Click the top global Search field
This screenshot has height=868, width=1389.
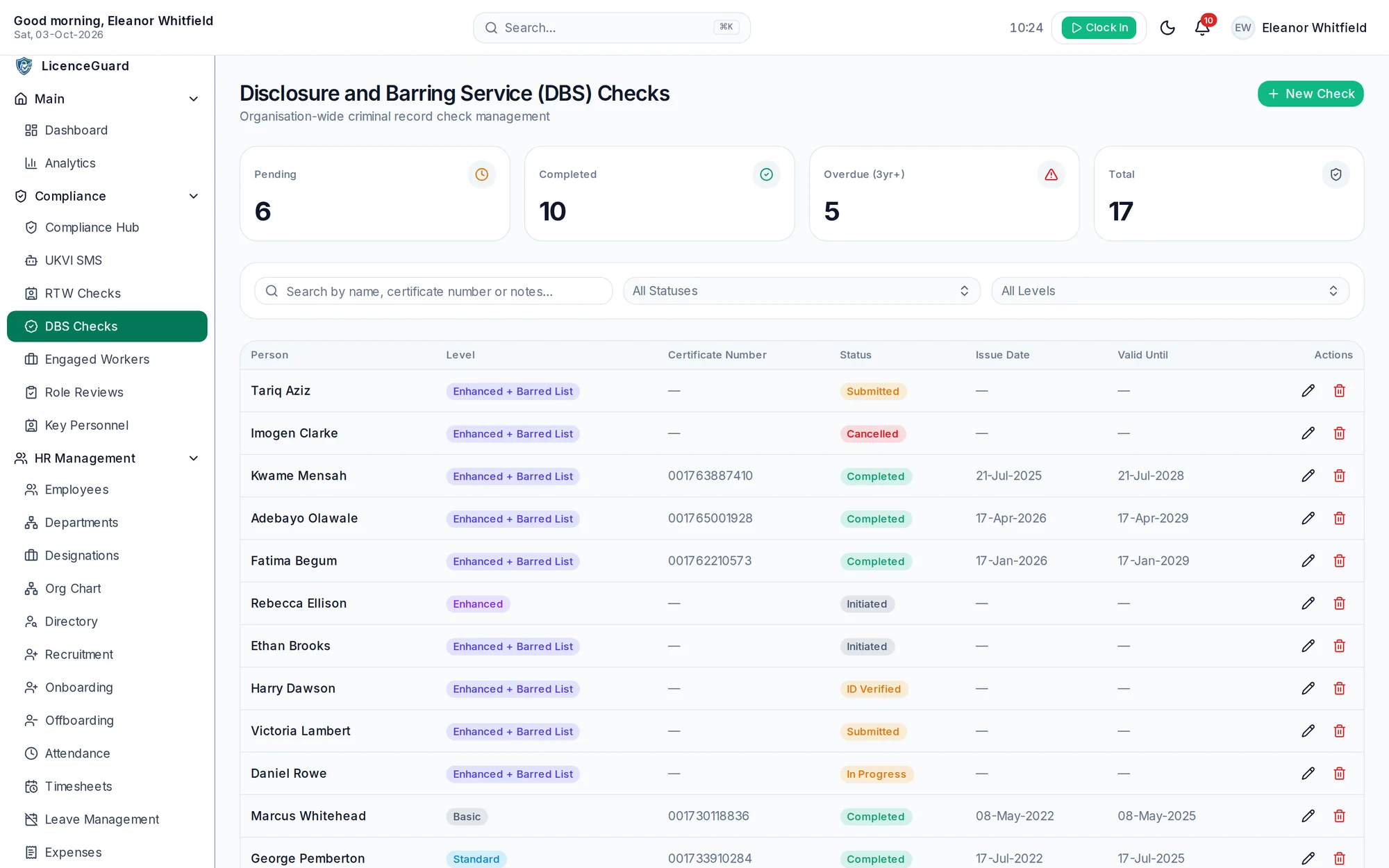[x=611, y=28]
